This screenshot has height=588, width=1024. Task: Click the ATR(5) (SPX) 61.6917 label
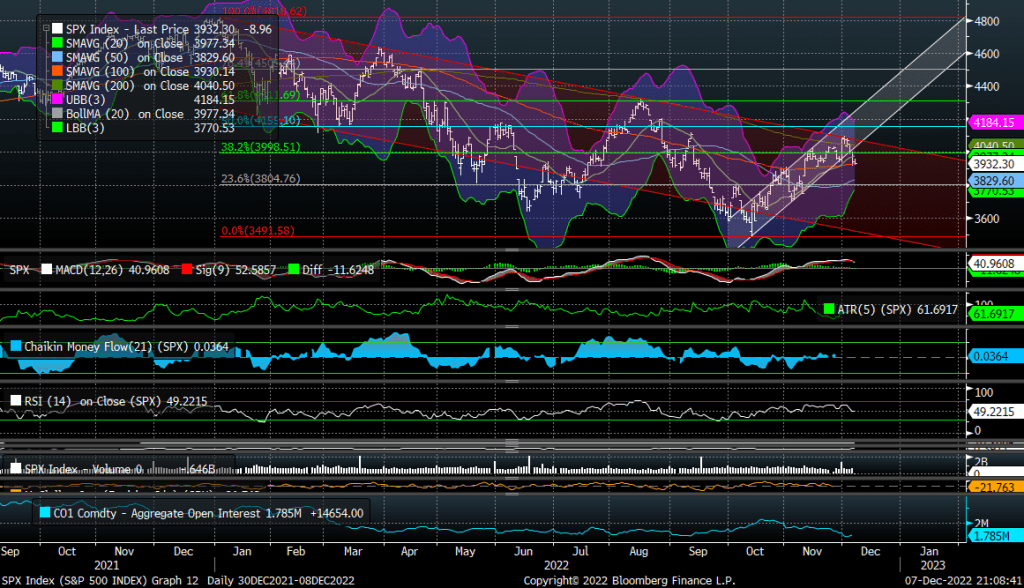coord(897,309)
